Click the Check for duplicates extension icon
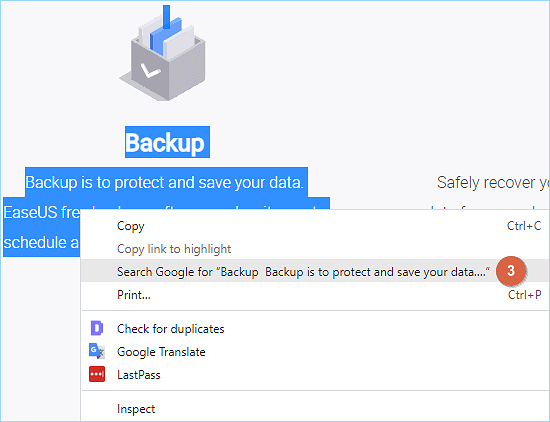The width and height of the screenshot is (550, 422). click(x=97, y=328)
